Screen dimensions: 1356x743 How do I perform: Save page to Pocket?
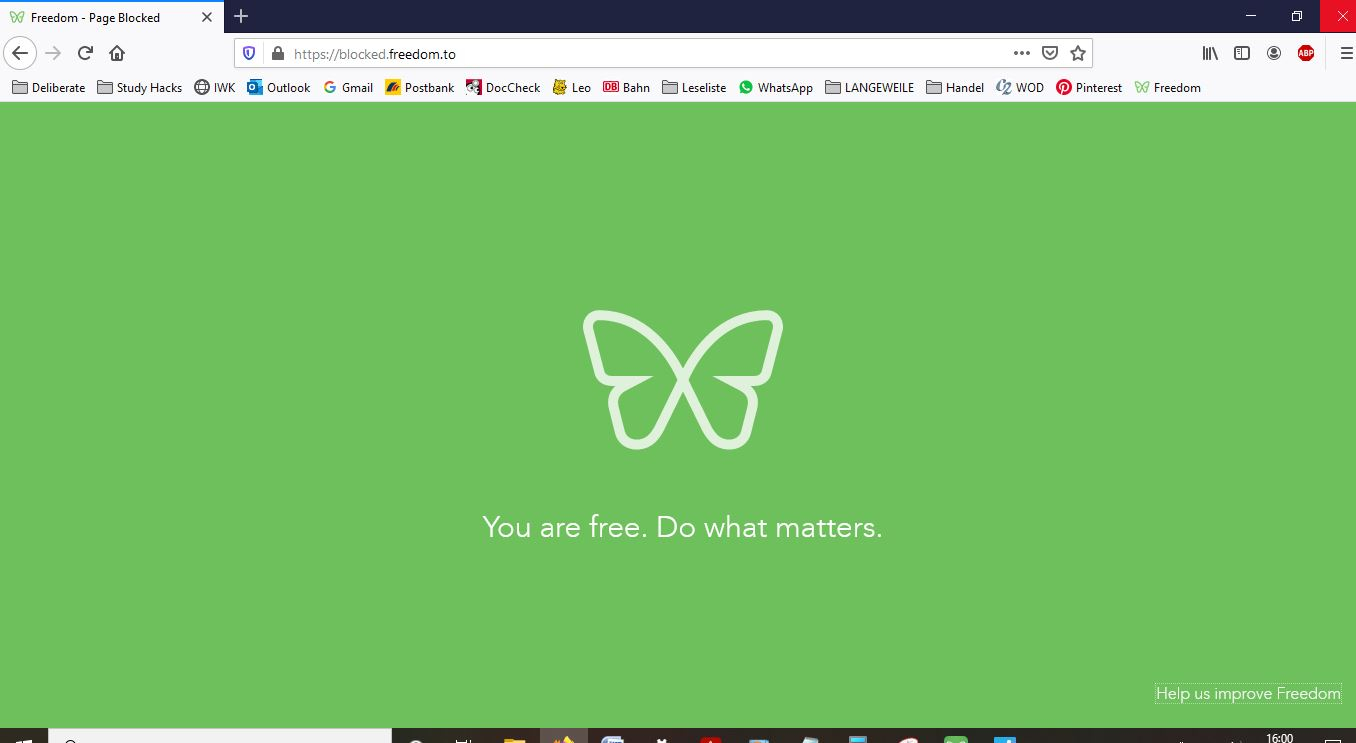1050,53
